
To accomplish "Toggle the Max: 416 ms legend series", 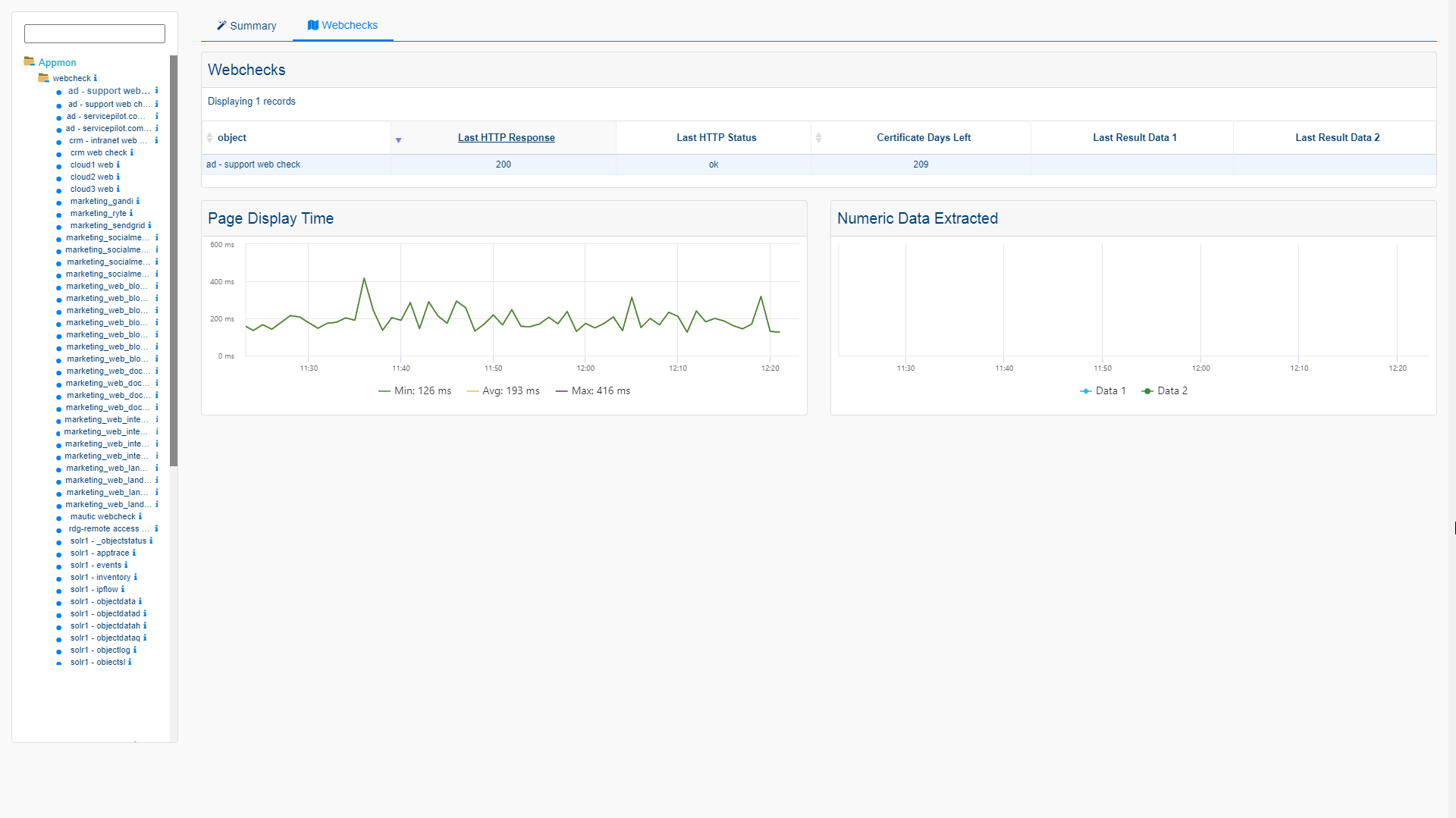I will (x=592, y=390).
